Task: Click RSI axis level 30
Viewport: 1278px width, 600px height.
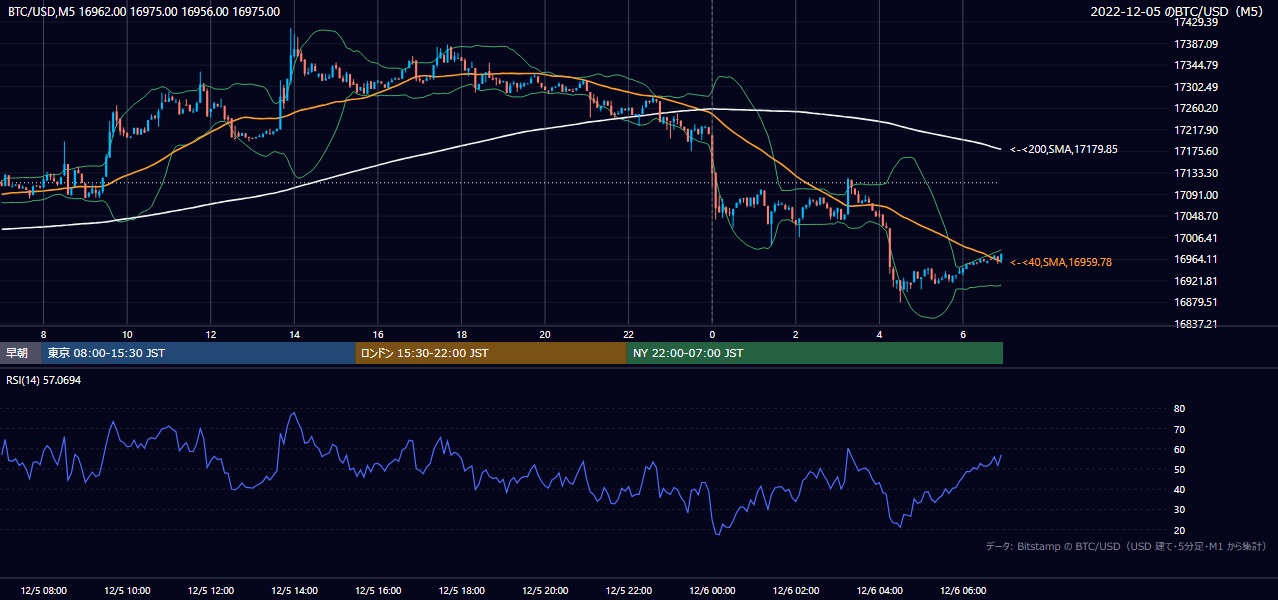Action: (1179, 509)
